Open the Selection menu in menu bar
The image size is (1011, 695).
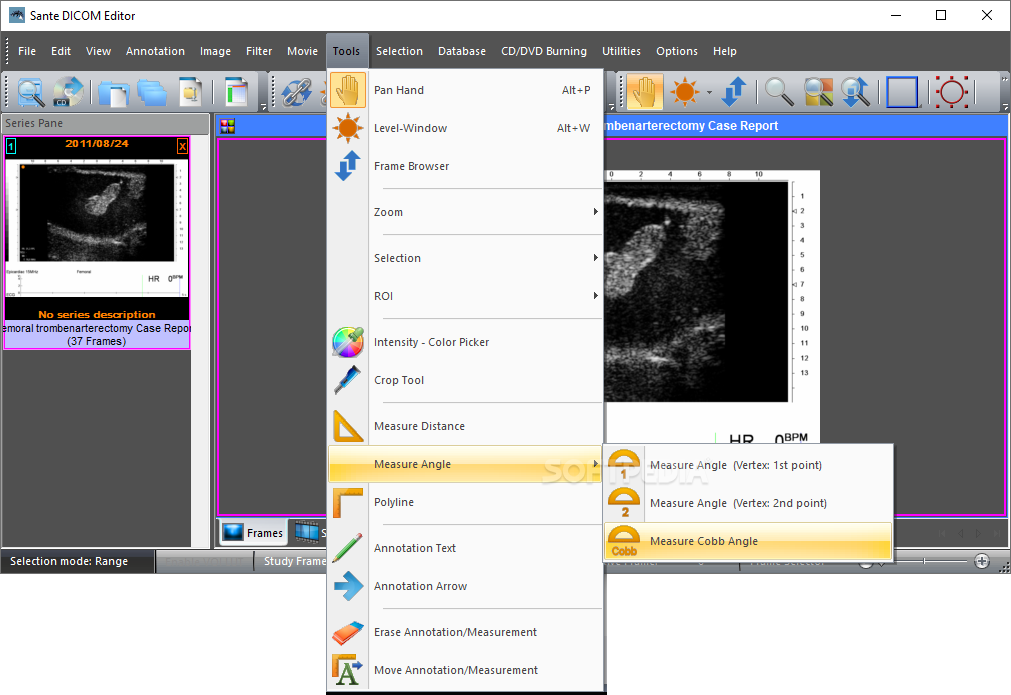click(x=400, y=51)
